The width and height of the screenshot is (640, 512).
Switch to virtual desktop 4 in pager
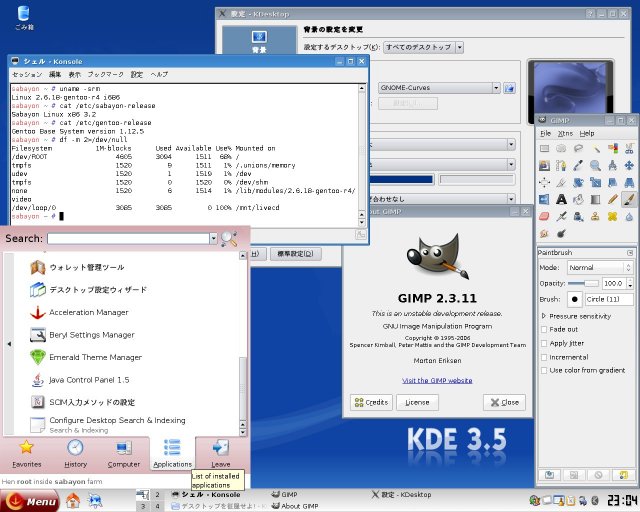tap(157, 506)
